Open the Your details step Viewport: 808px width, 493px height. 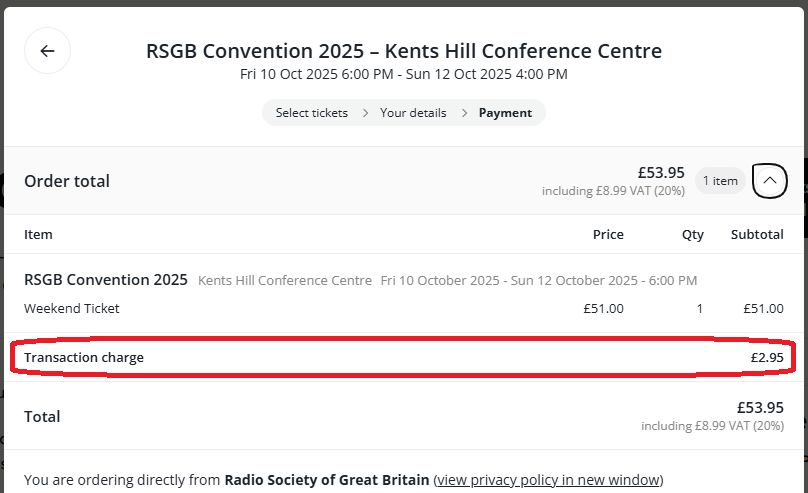click(413, 113)
